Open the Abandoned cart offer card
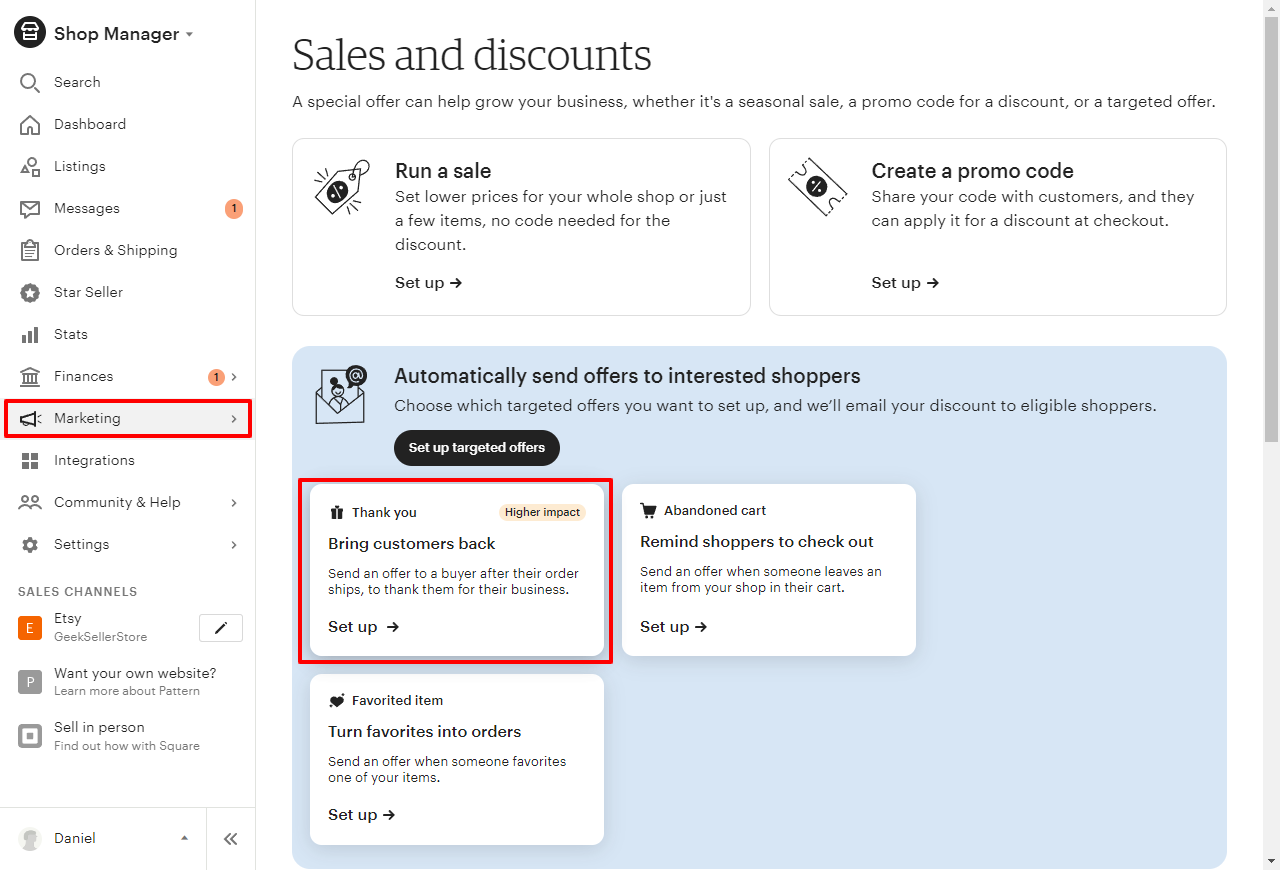Image resolution: width=1280 pixels, height=870 pixels. tap(768, 570)
